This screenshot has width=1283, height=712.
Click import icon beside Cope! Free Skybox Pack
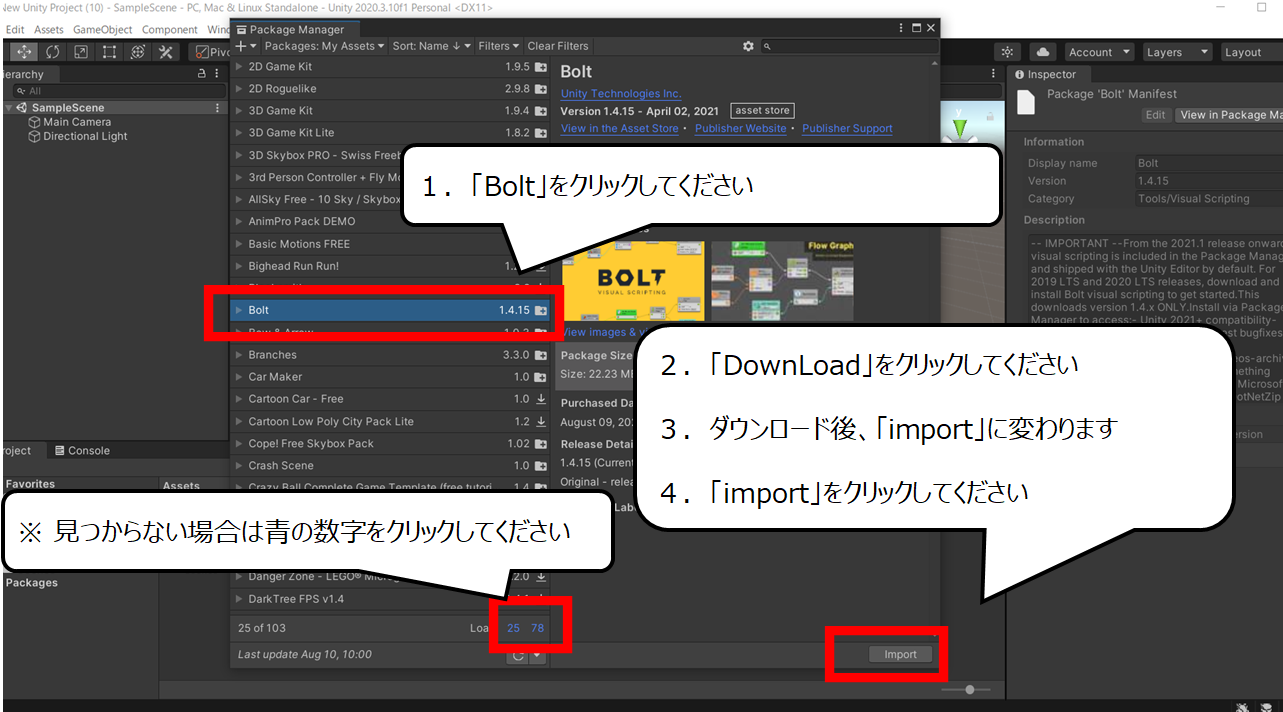[x=541, y=443]
